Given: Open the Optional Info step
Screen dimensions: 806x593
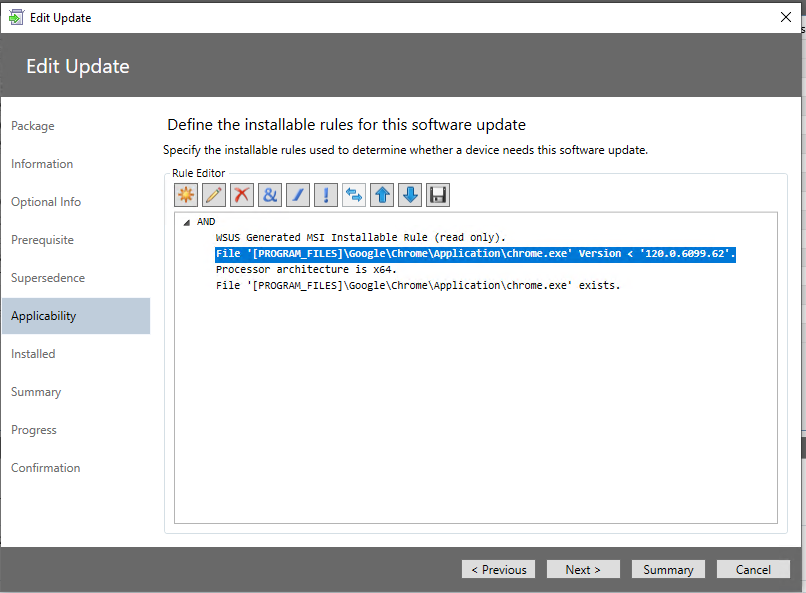Looking at the screenshot, I should point(46,202).
